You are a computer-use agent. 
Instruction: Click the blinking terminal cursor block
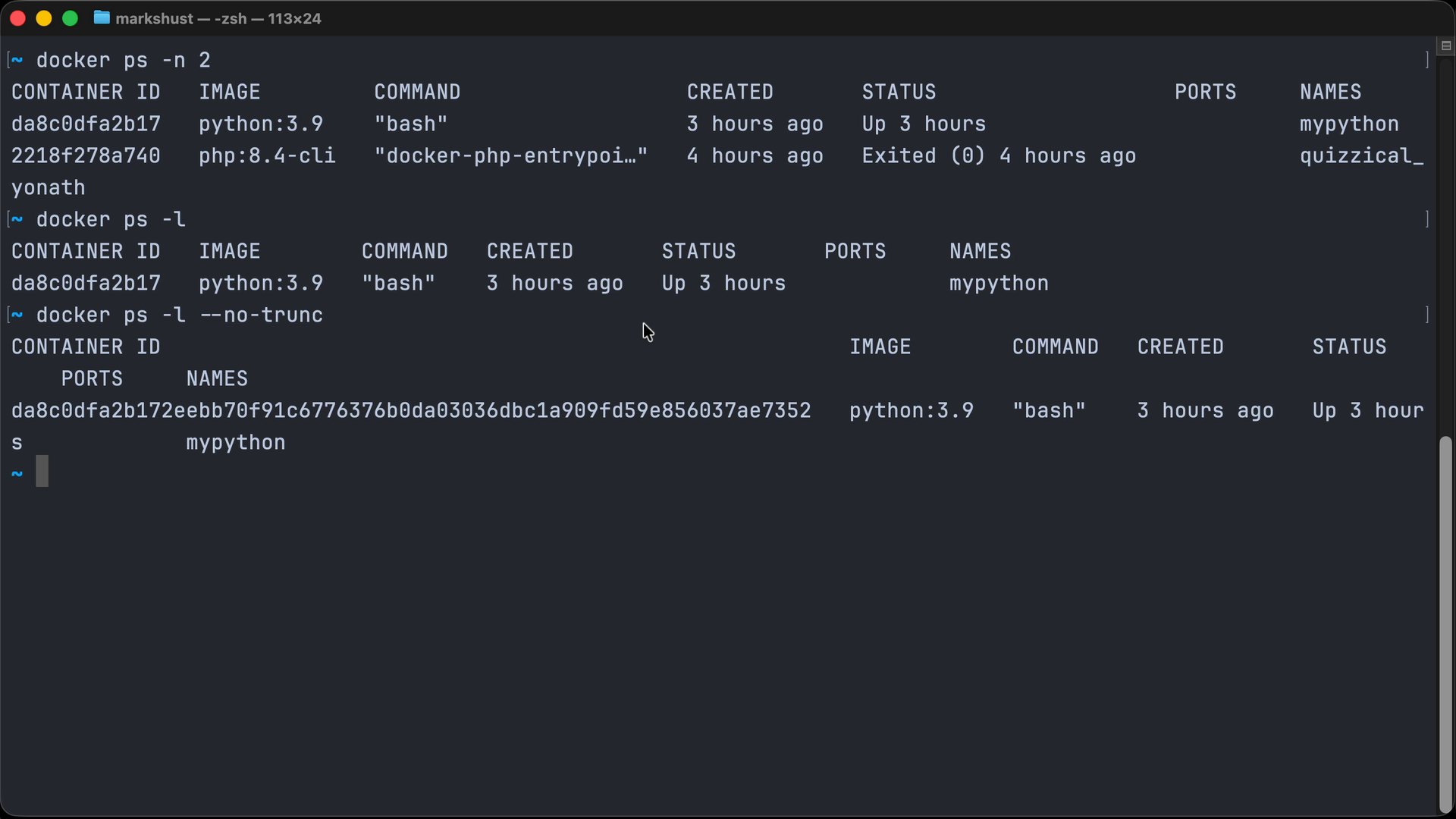[42, 470]
